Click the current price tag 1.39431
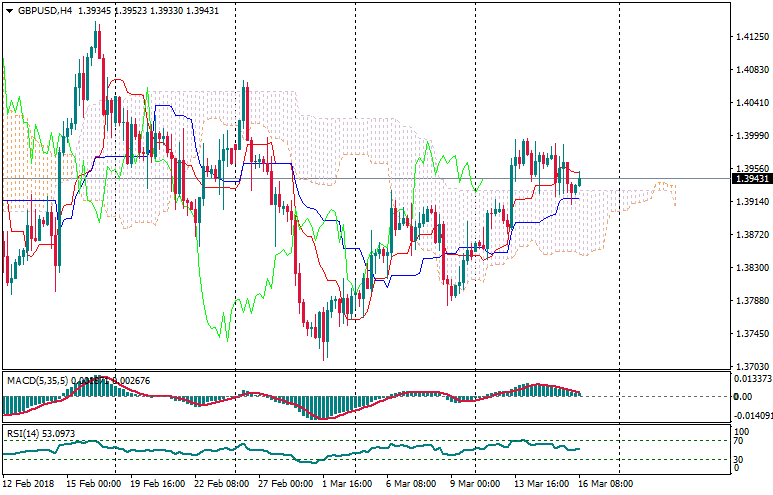773x495 pixels. (x=750, y=179)
